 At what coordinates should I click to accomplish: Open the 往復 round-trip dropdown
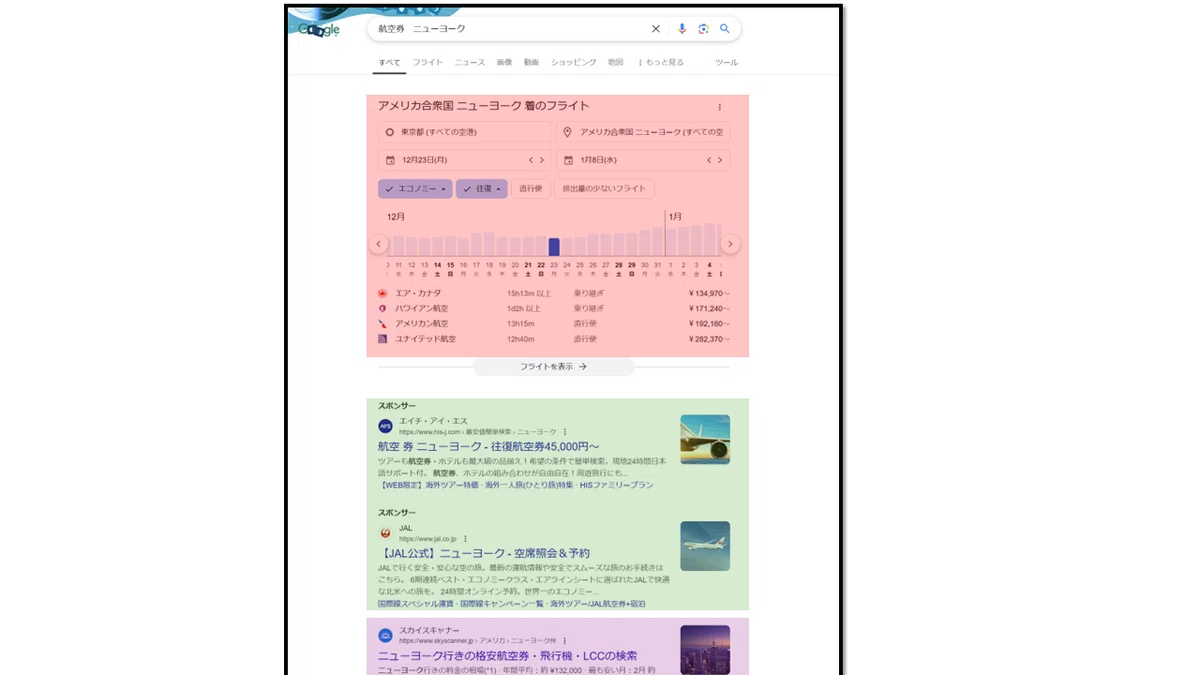click(482, 188)
